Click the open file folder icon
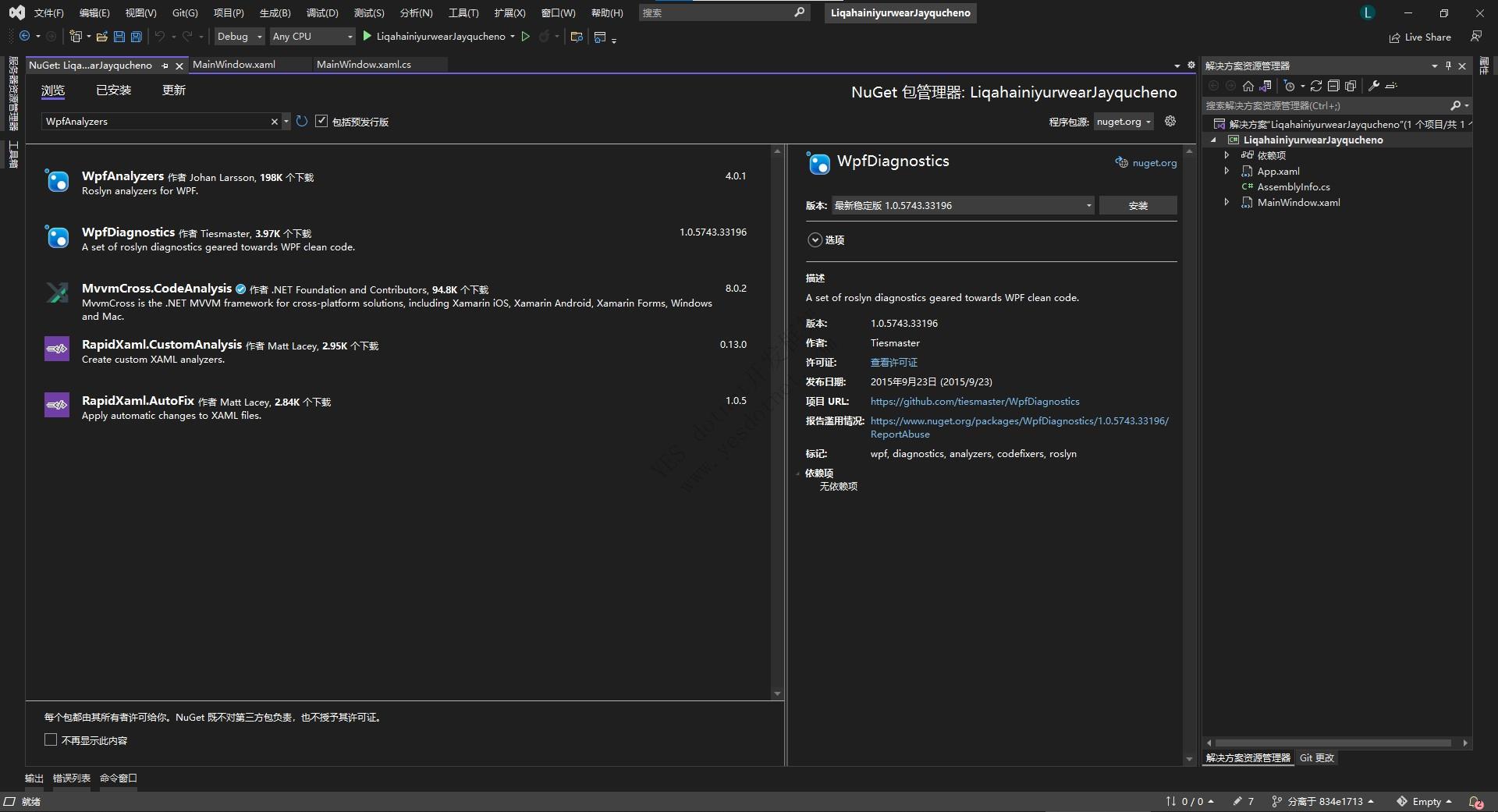 101,37
